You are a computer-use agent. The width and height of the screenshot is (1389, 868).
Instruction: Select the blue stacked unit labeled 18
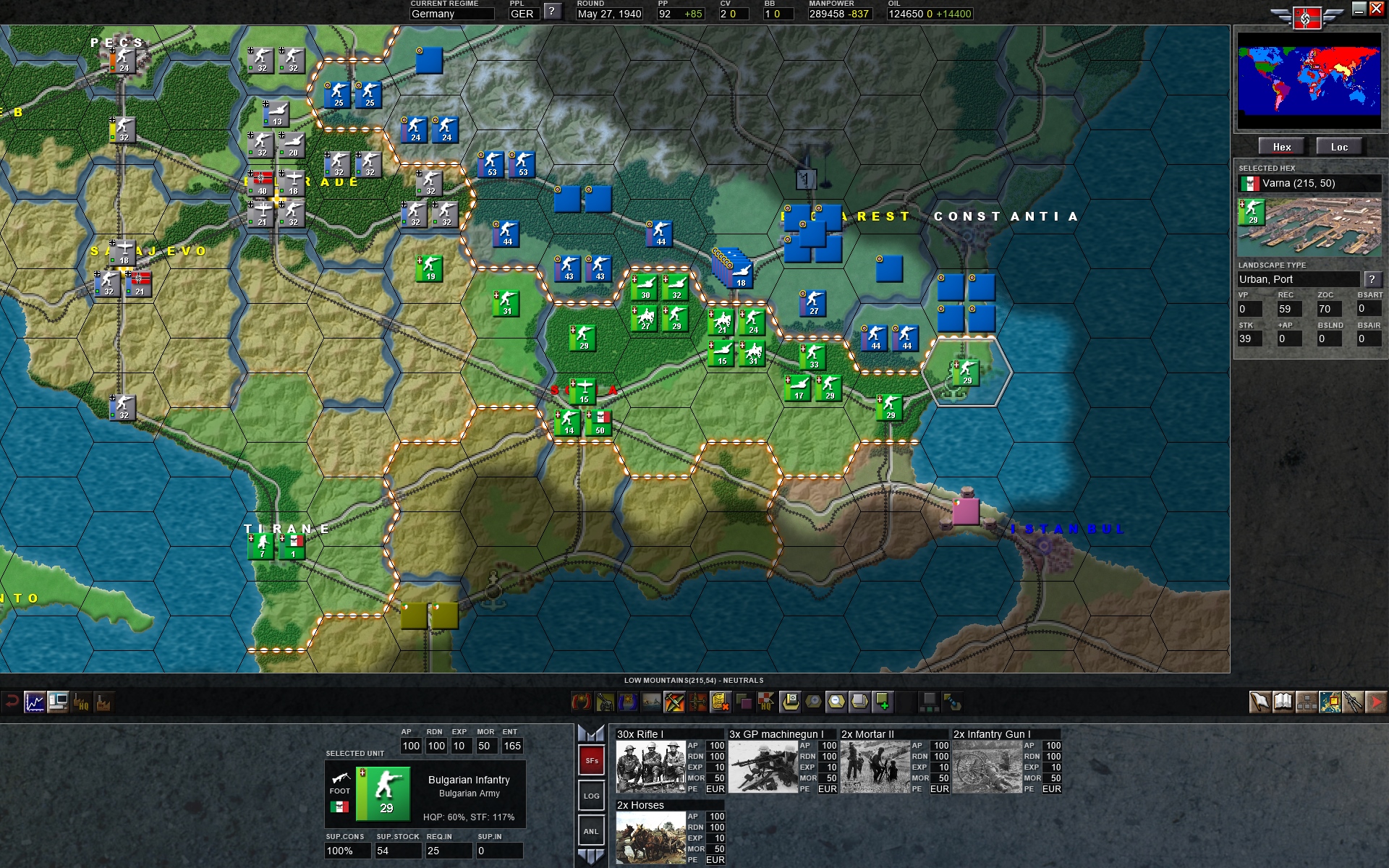[739, 273]
